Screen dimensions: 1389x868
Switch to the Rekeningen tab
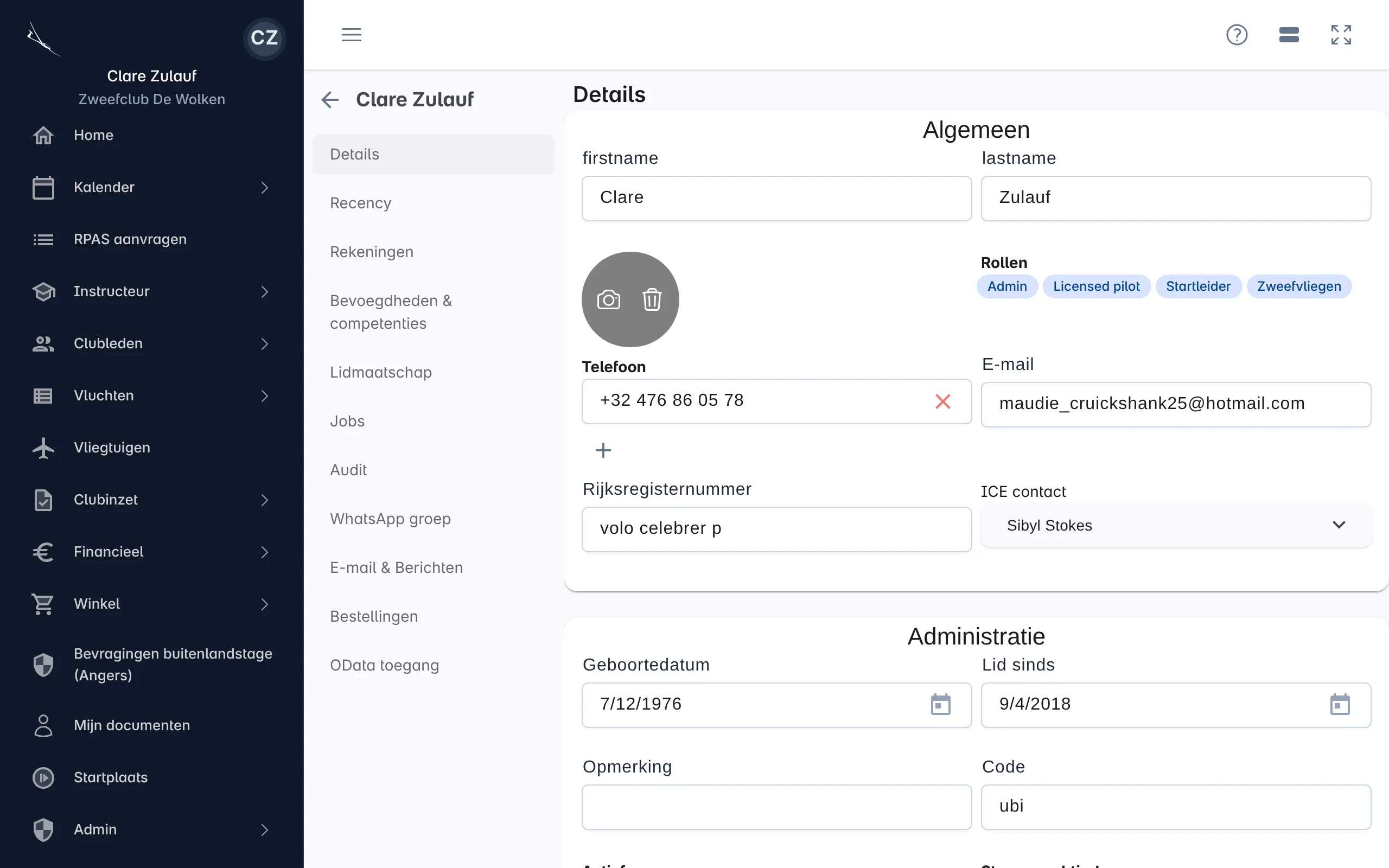(433, 252)
